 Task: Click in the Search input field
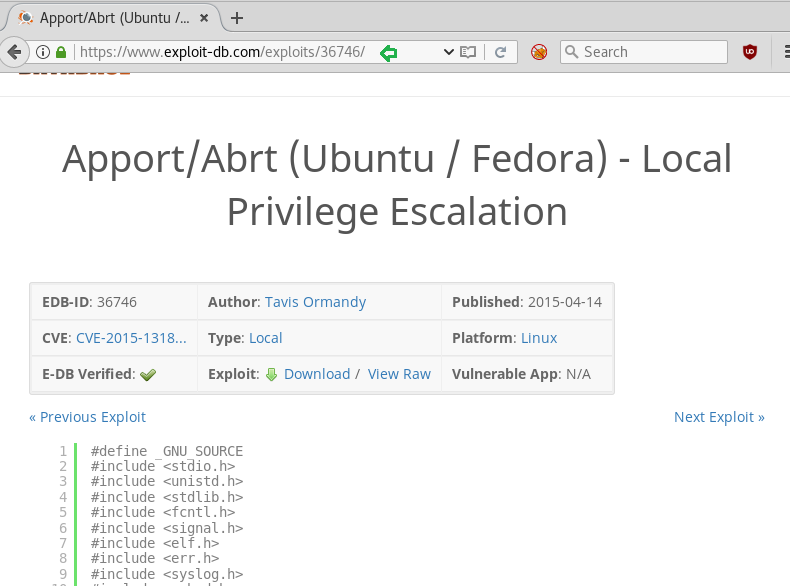point(652,52)
